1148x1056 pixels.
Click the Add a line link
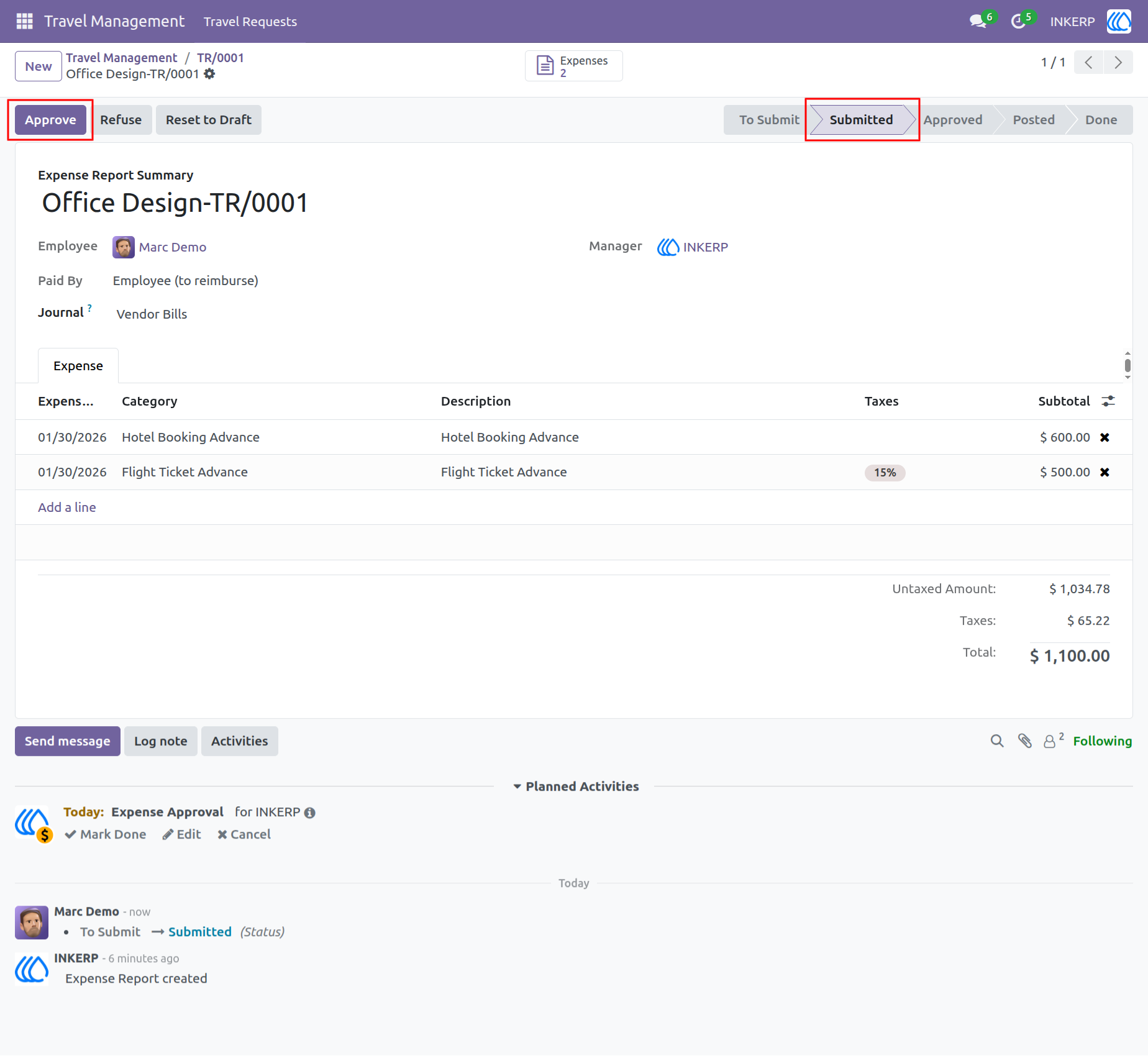pyautogui.click(x=67, y=508)
